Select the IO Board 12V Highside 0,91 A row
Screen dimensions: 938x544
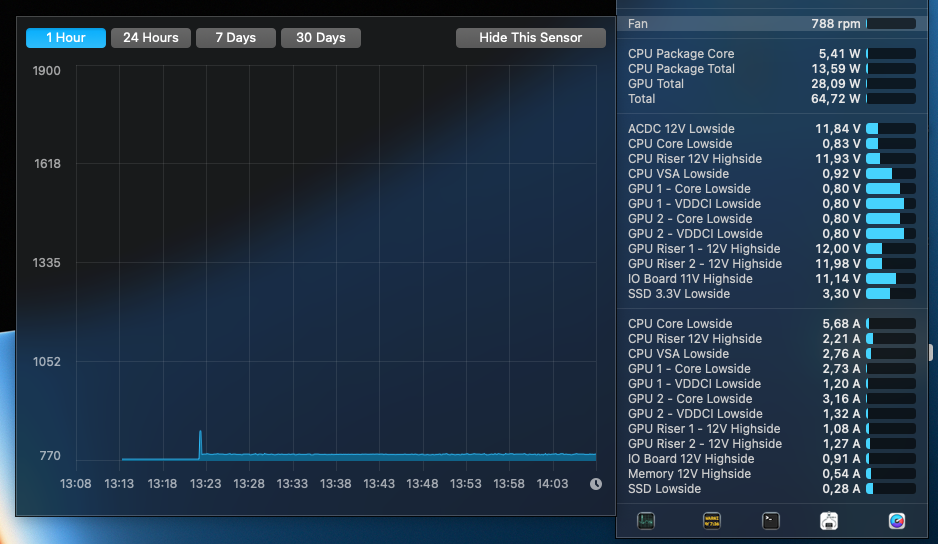coord(772,459)
